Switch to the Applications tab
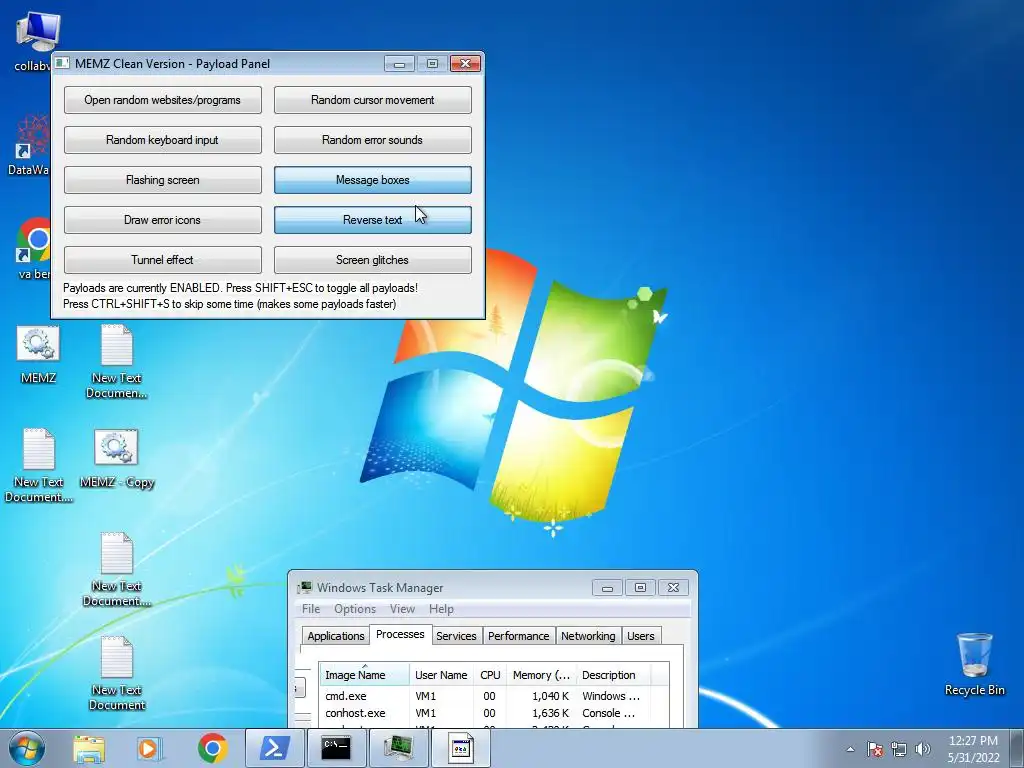 [336, 635]
